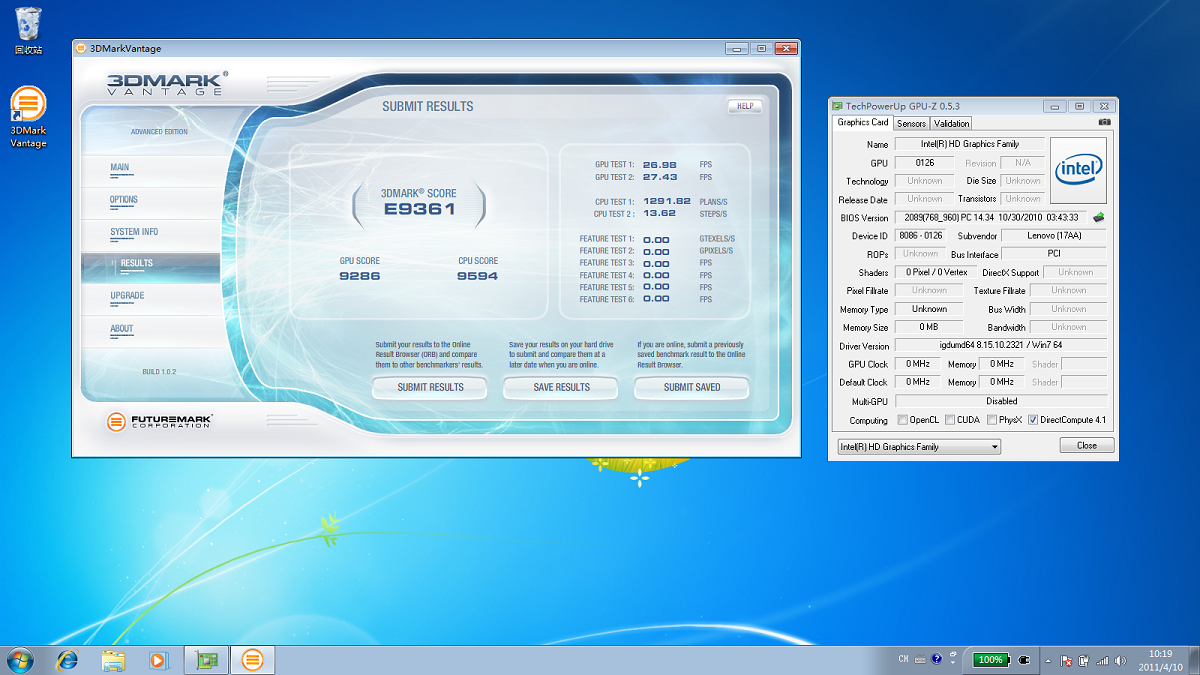This screenshot has height=675, width=1200.
Task: Click the Futuremark Corporation logo
Action: pyautogui.click(x=160, y=421)
